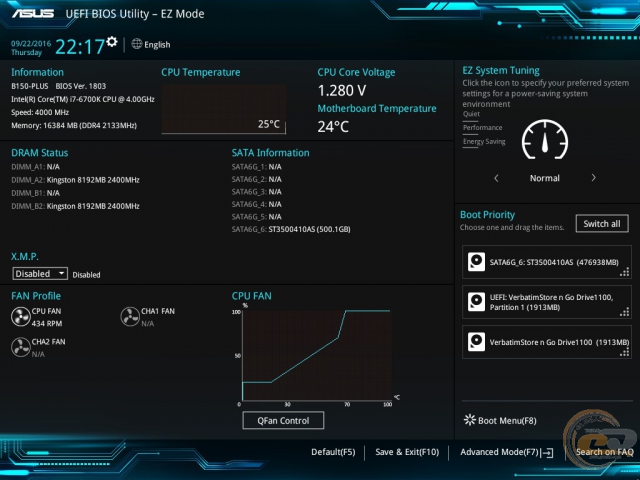The width and height of the screenshot is (640, 480).
Task: Click the disk icon of UEFI Verbatim entry
Action: pos(476,302)
